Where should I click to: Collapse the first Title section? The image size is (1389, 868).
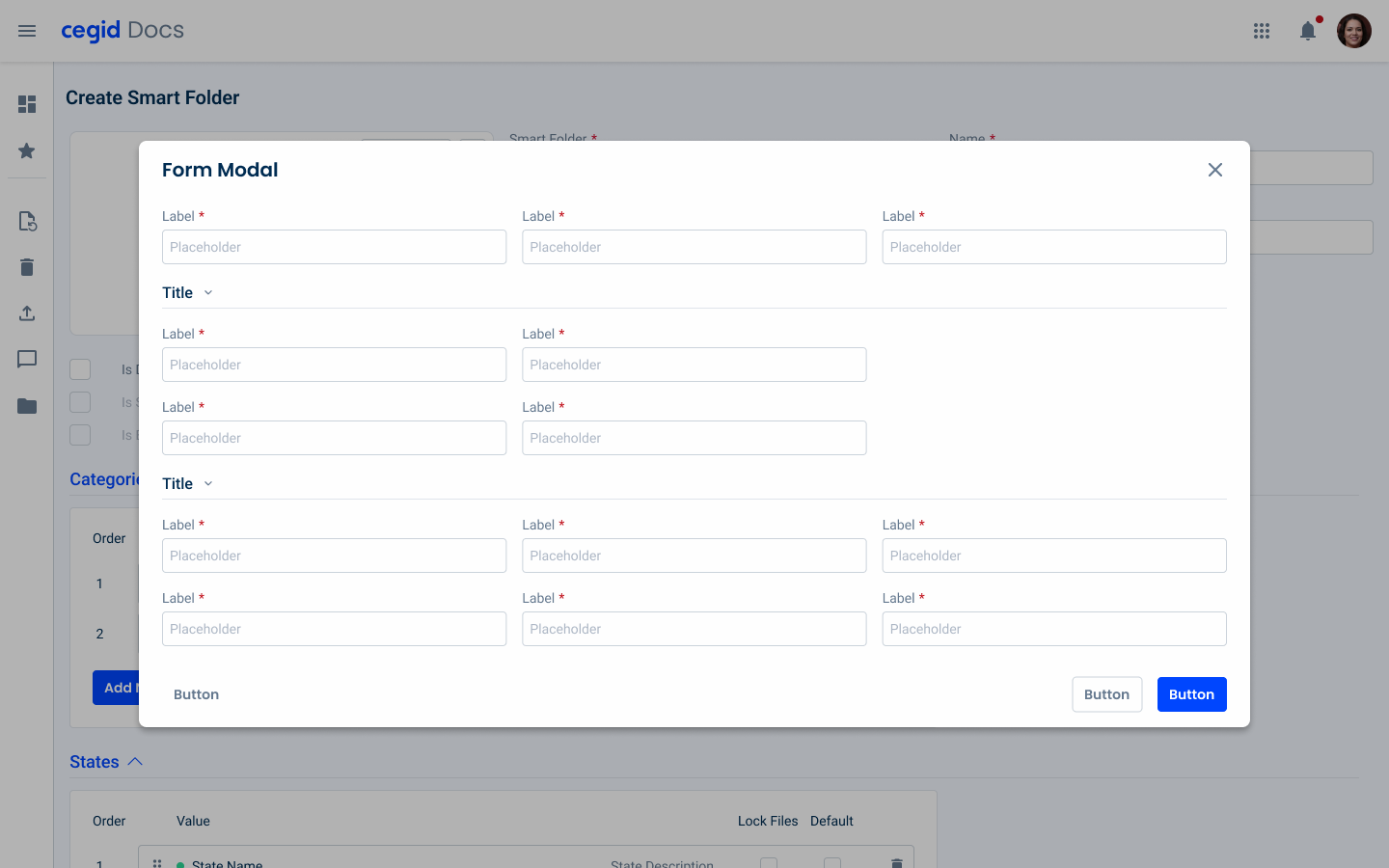tap(208, 293)
